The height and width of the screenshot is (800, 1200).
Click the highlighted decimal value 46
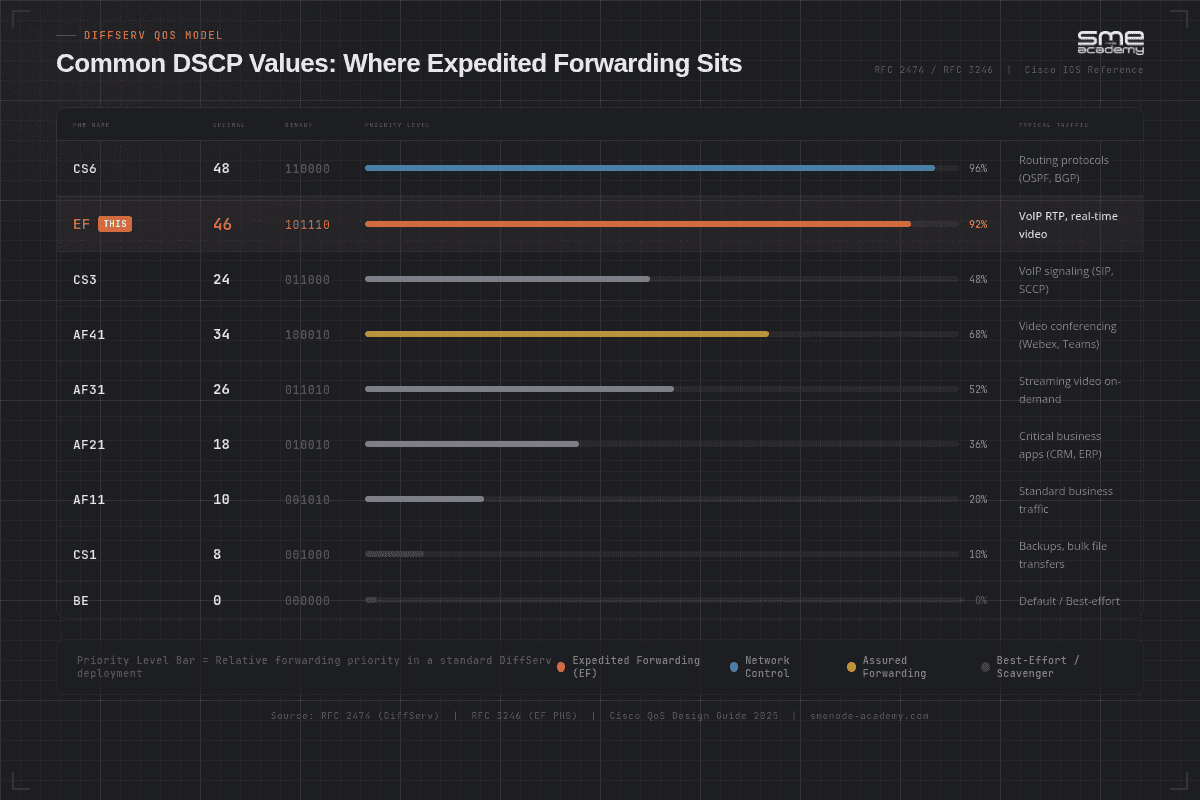click(222, 224)
